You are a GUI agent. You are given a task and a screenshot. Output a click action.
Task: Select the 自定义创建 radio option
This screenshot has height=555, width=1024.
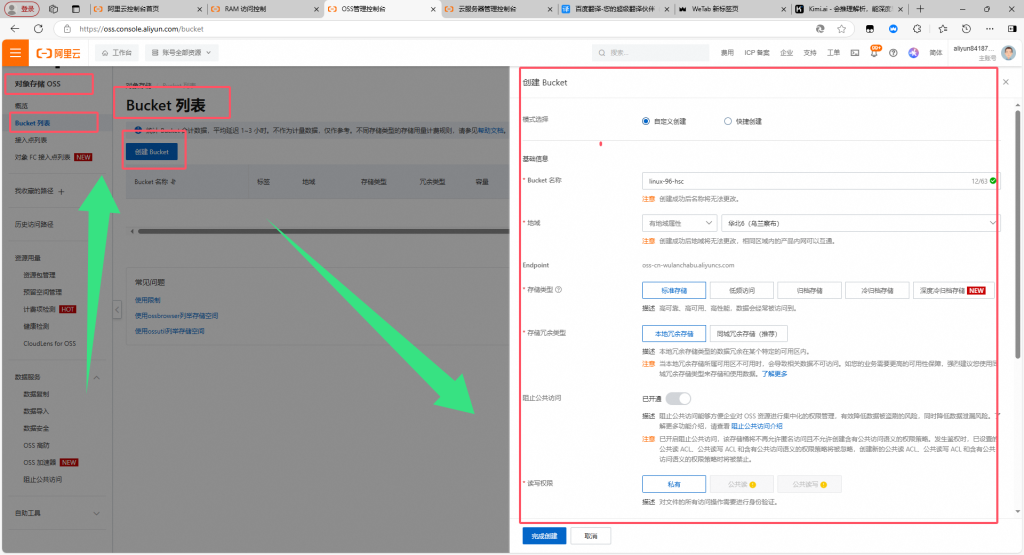coord(646,121)
